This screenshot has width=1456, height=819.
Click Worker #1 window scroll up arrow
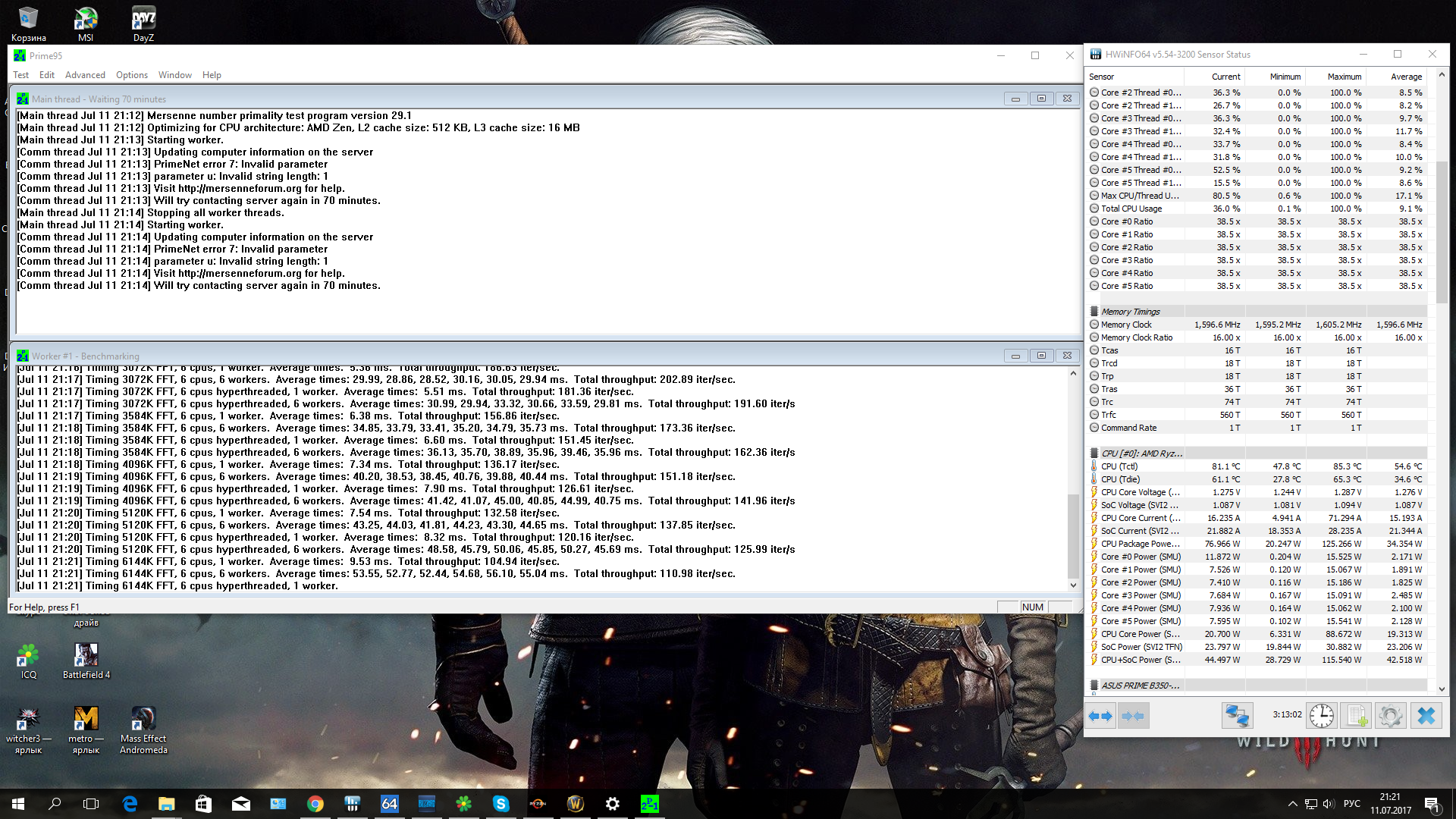click(x=1073, y=373)
